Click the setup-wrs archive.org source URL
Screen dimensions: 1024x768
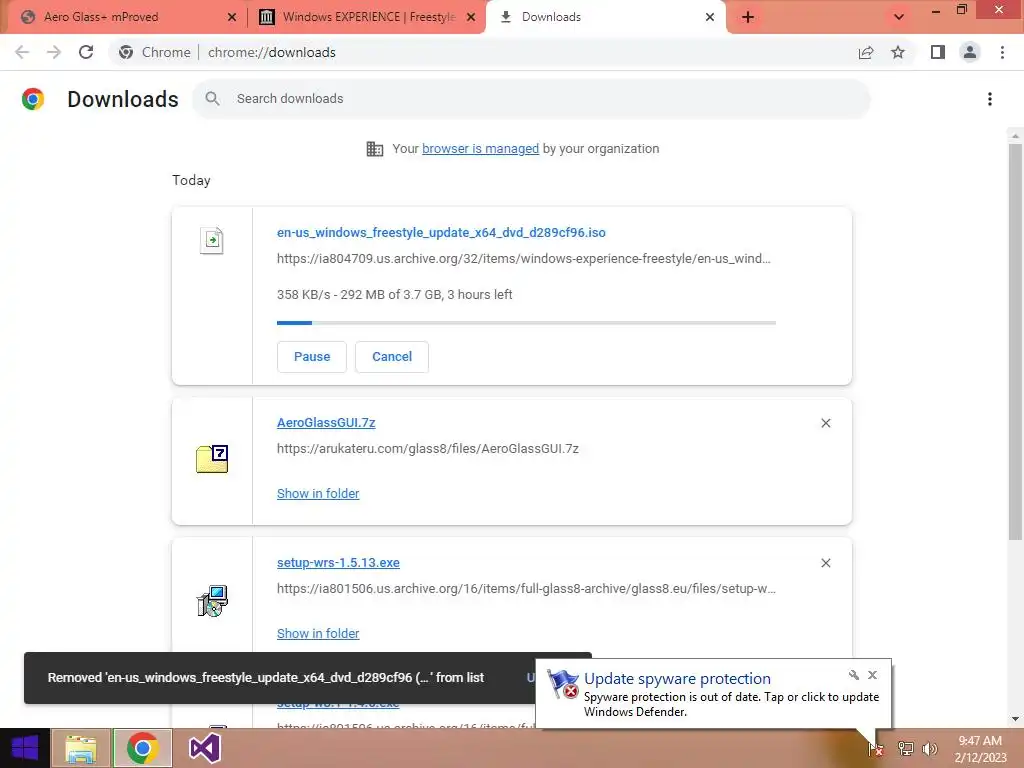click(526, 588)
